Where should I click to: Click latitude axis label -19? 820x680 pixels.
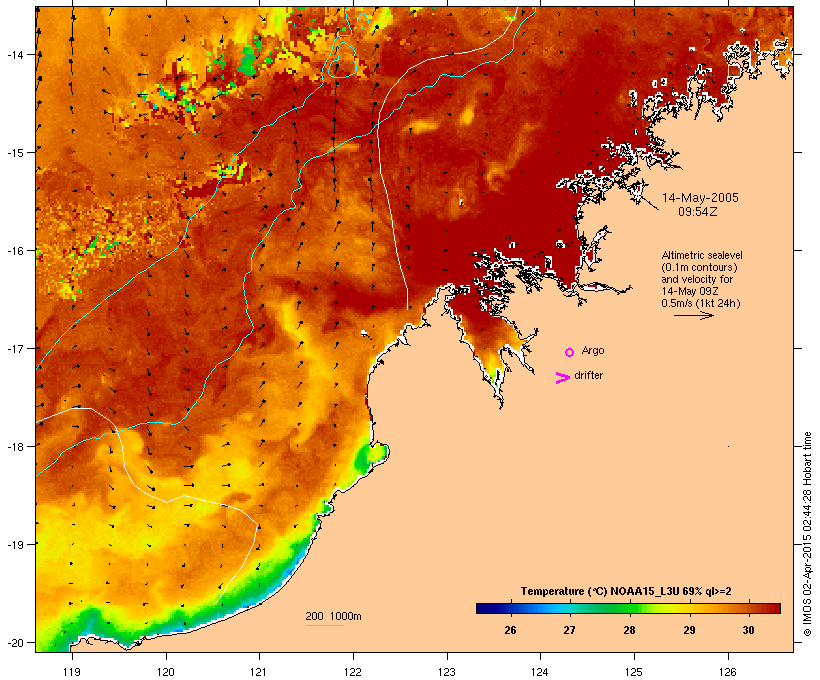coord(15,545)
